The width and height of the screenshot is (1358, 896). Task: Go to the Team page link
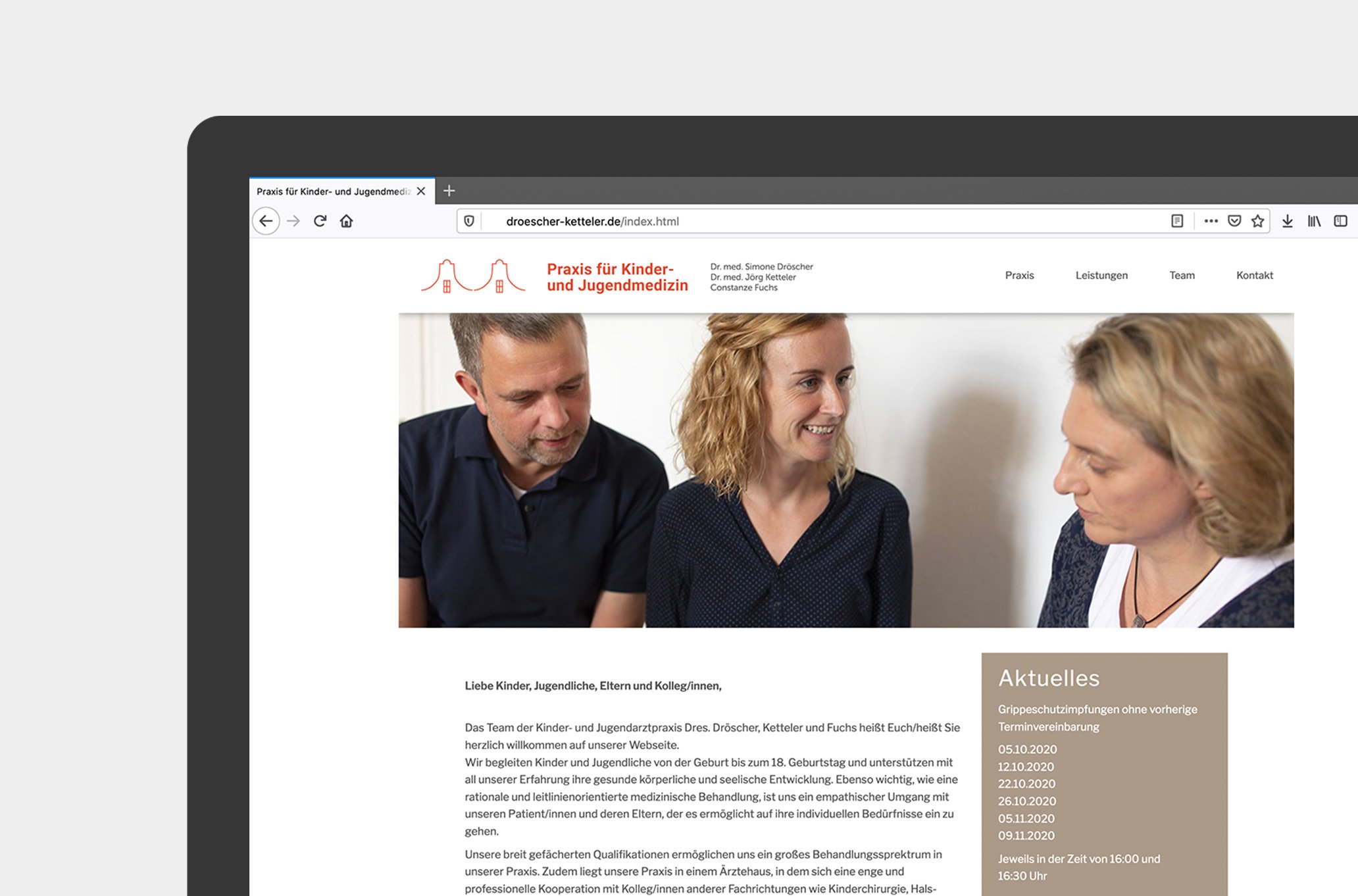coord(1182,275)
